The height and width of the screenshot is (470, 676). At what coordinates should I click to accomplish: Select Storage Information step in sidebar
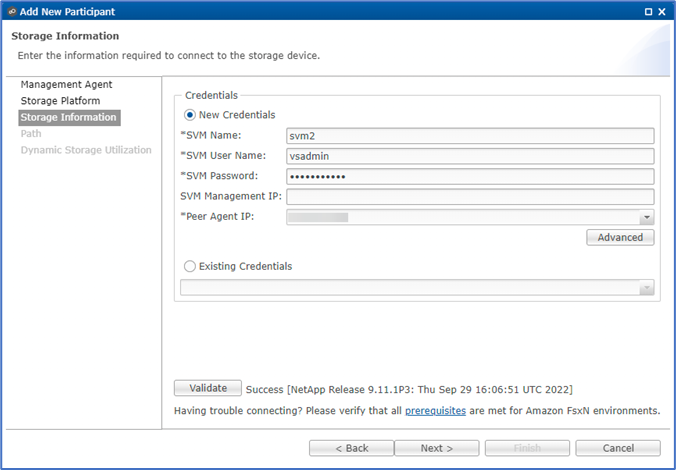point(68,117)
